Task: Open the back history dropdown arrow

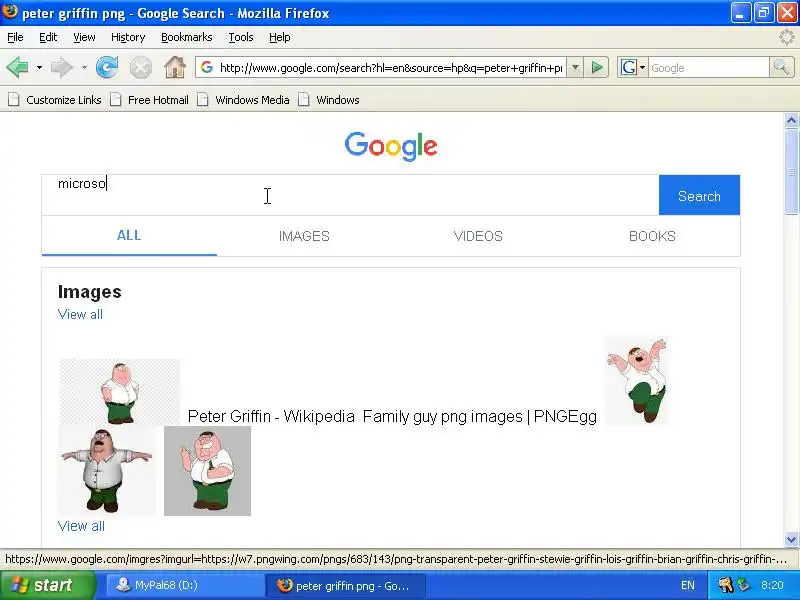Action: 39,67
